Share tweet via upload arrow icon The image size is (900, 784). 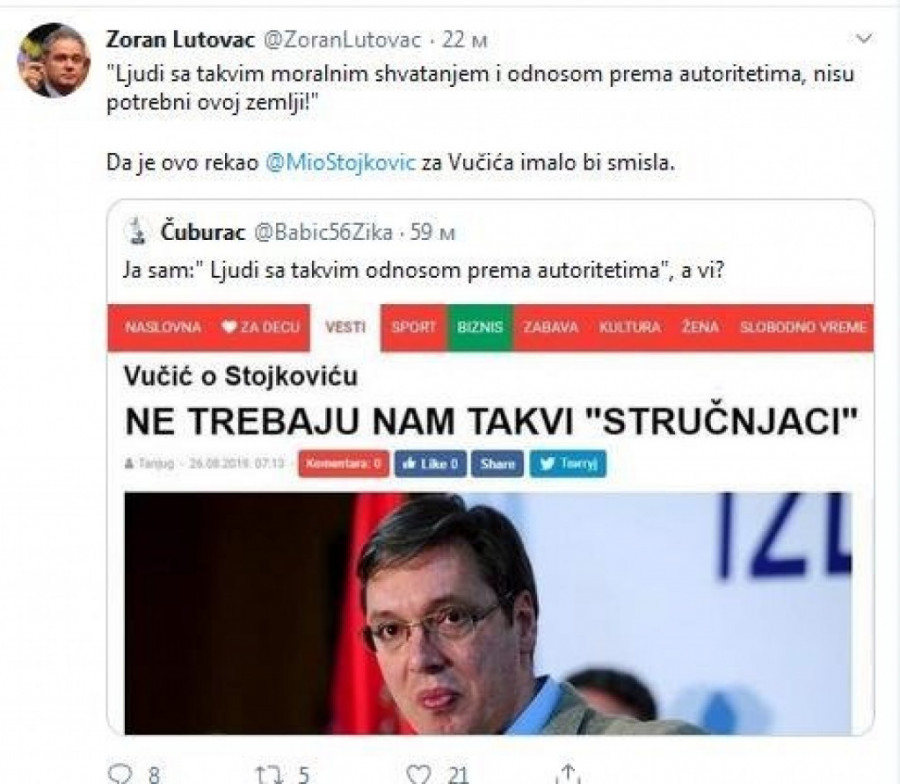click(x=568, y=774)
